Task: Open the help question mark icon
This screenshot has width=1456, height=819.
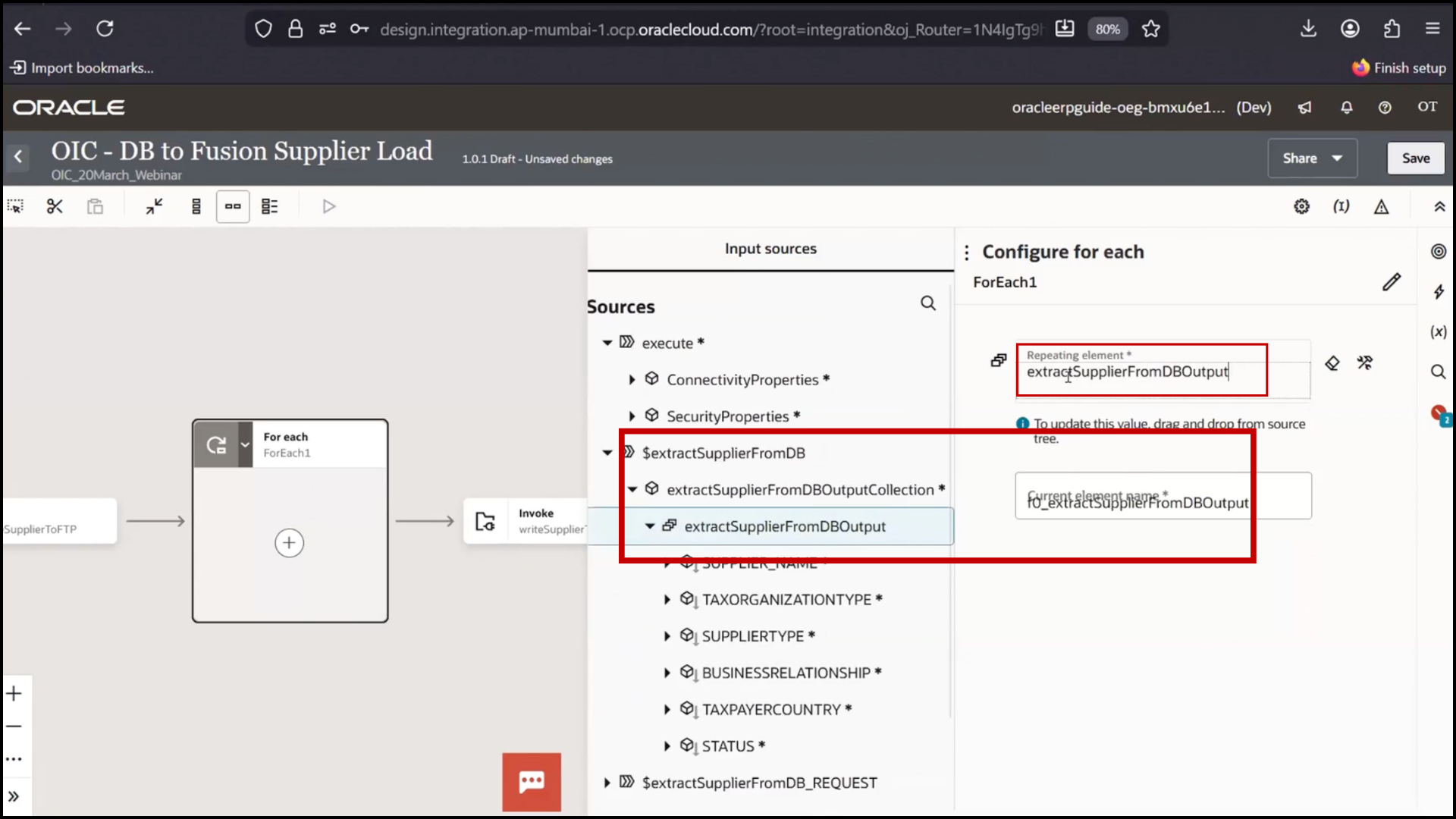Action: 1385,108
